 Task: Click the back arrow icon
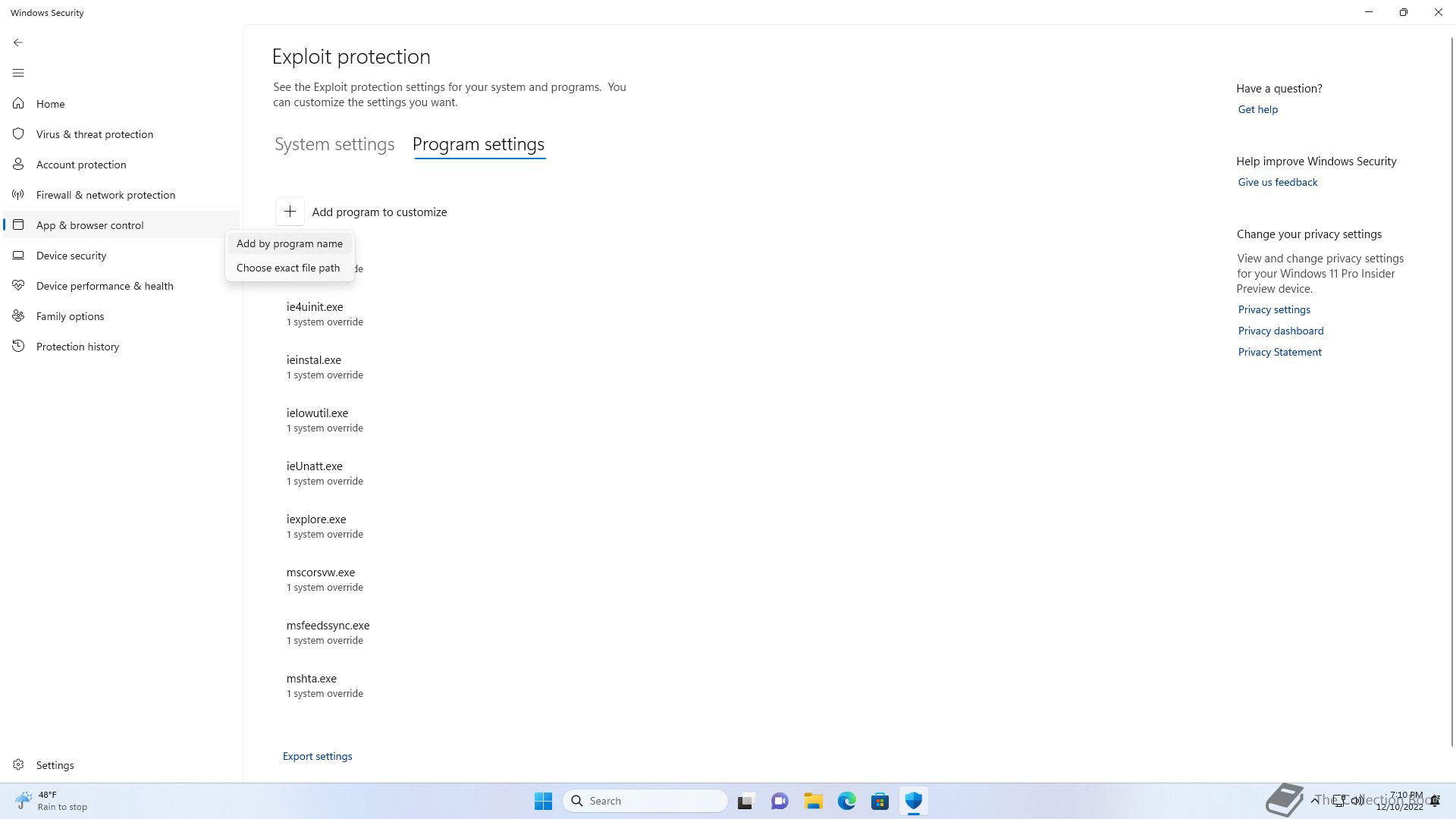[x=18, y=42]
